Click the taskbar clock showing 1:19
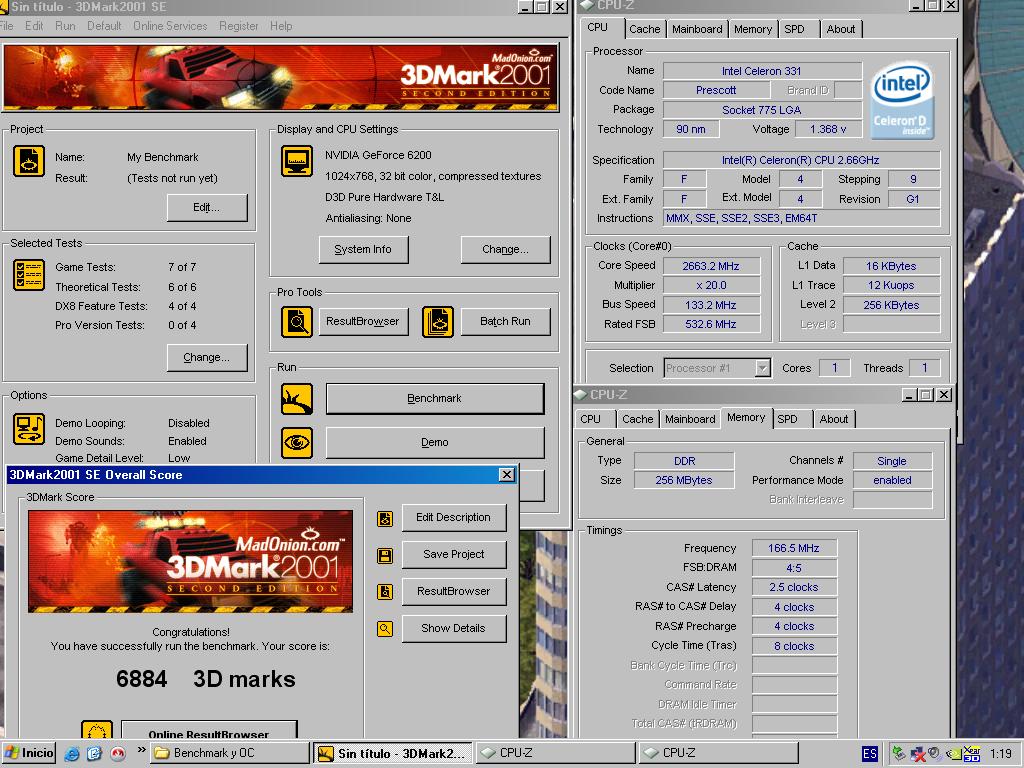Screen dimensions: 1024x768 (1001, 754)
